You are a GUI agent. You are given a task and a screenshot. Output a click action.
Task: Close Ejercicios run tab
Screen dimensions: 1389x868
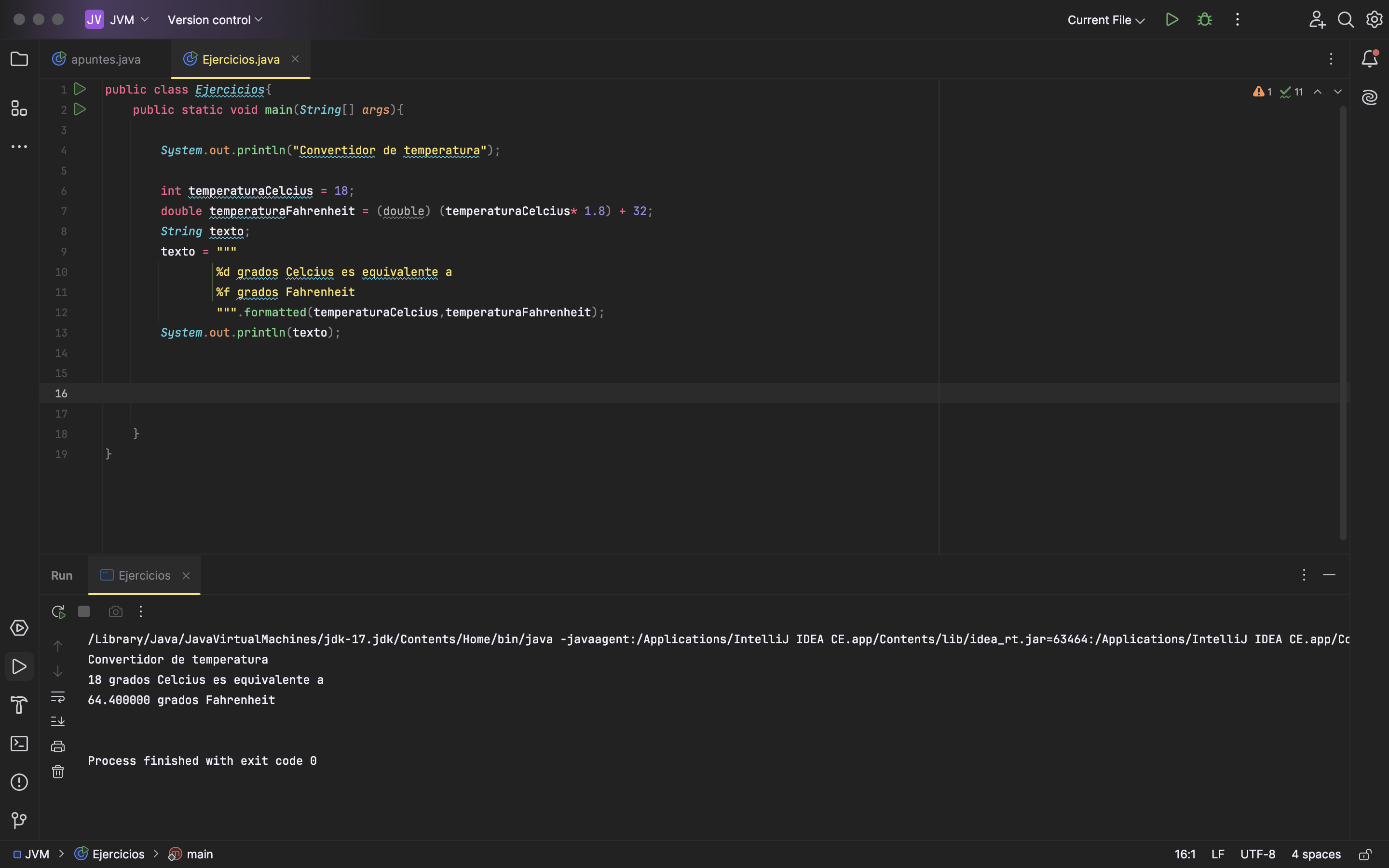coord(186,575)
